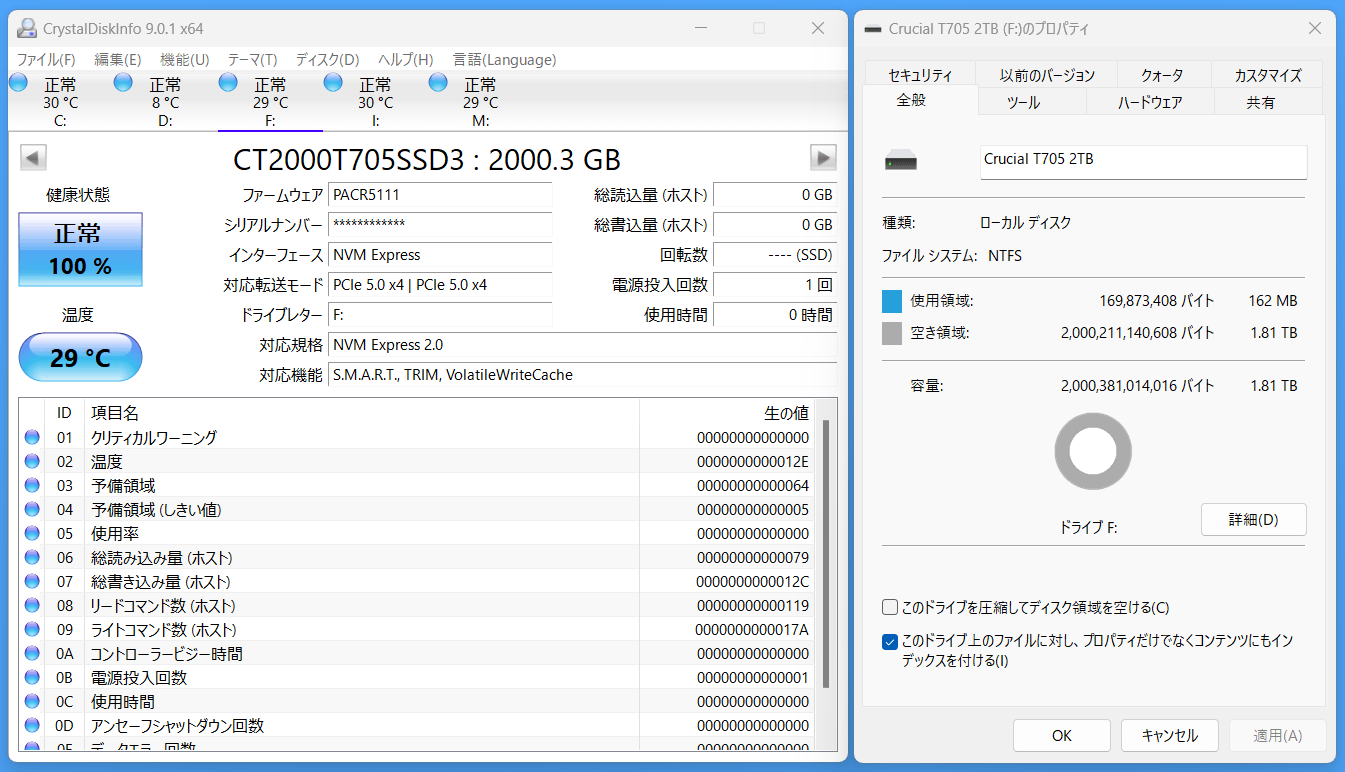Click the キャンセル button
1345x772 pixels.
pos(1170,735)
